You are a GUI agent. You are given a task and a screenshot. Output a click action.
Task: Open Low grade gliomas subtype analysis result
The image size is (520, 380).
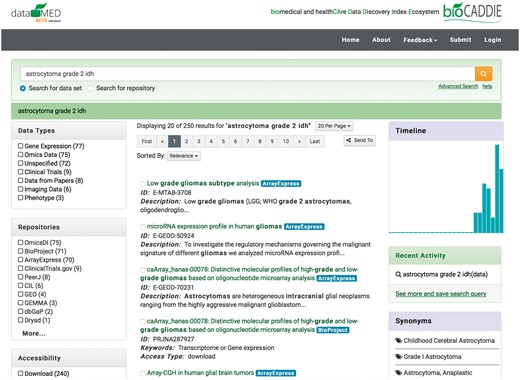click(203, 183)
